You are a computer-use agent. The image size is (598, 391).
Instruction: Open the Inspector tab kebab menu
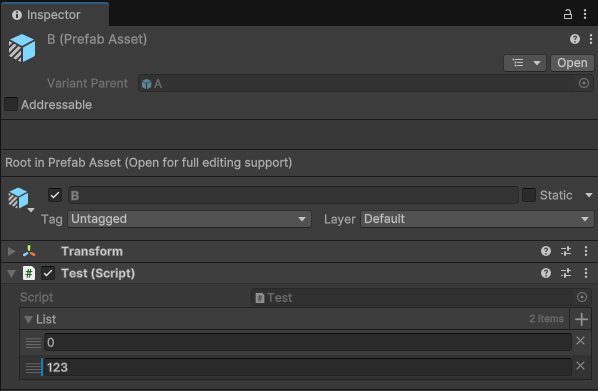(585, 14)
